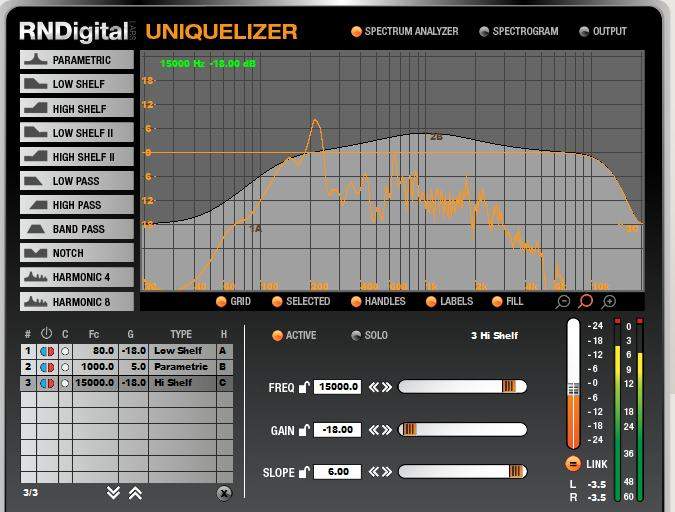The height and width of the screenshot is (512, 675).
Task: Select SPECTROGRAM view mode
Action: pyautogui.click(x=485, y=32)
